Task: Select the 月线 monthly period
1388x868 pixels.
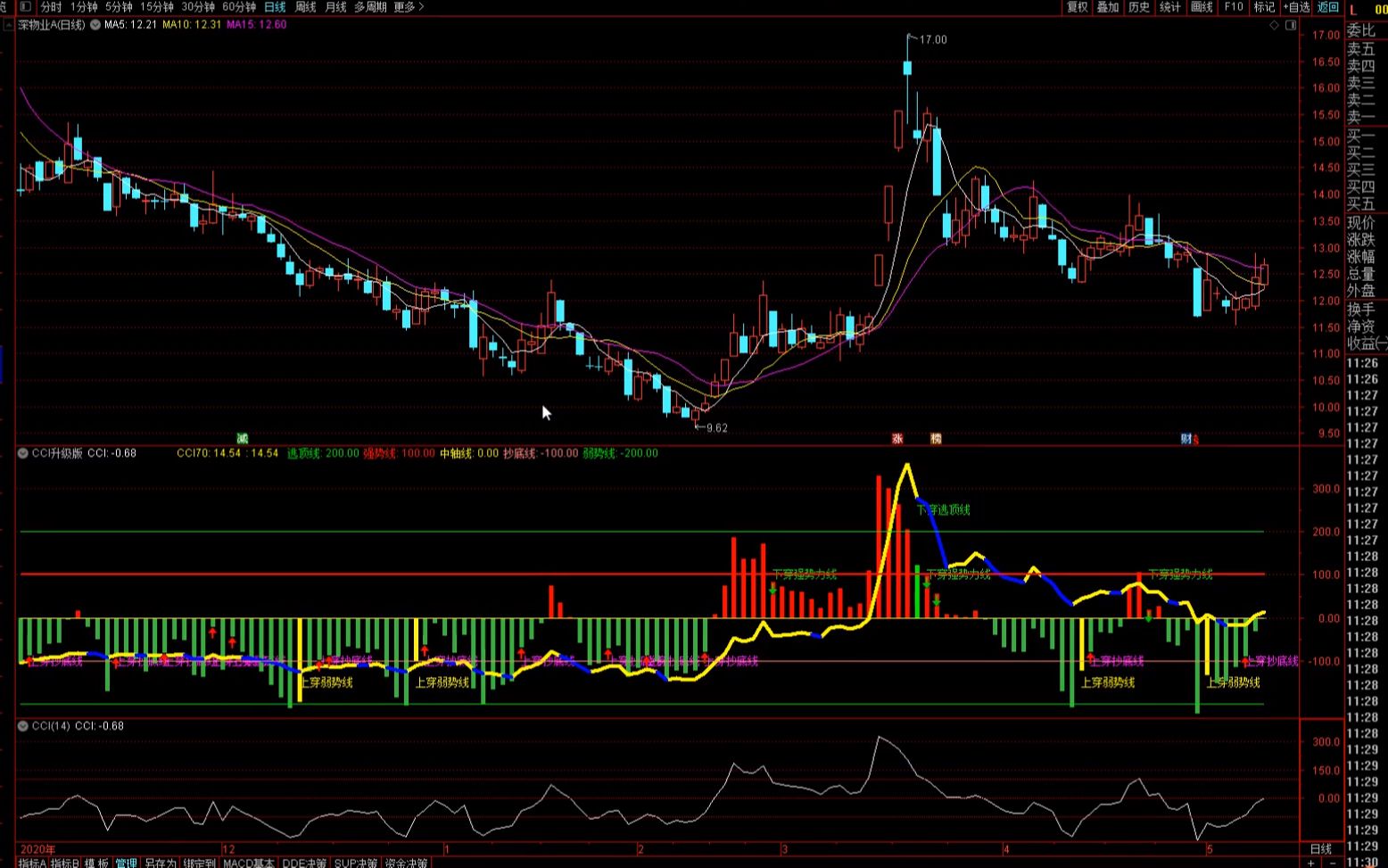Action: [335, 6]
